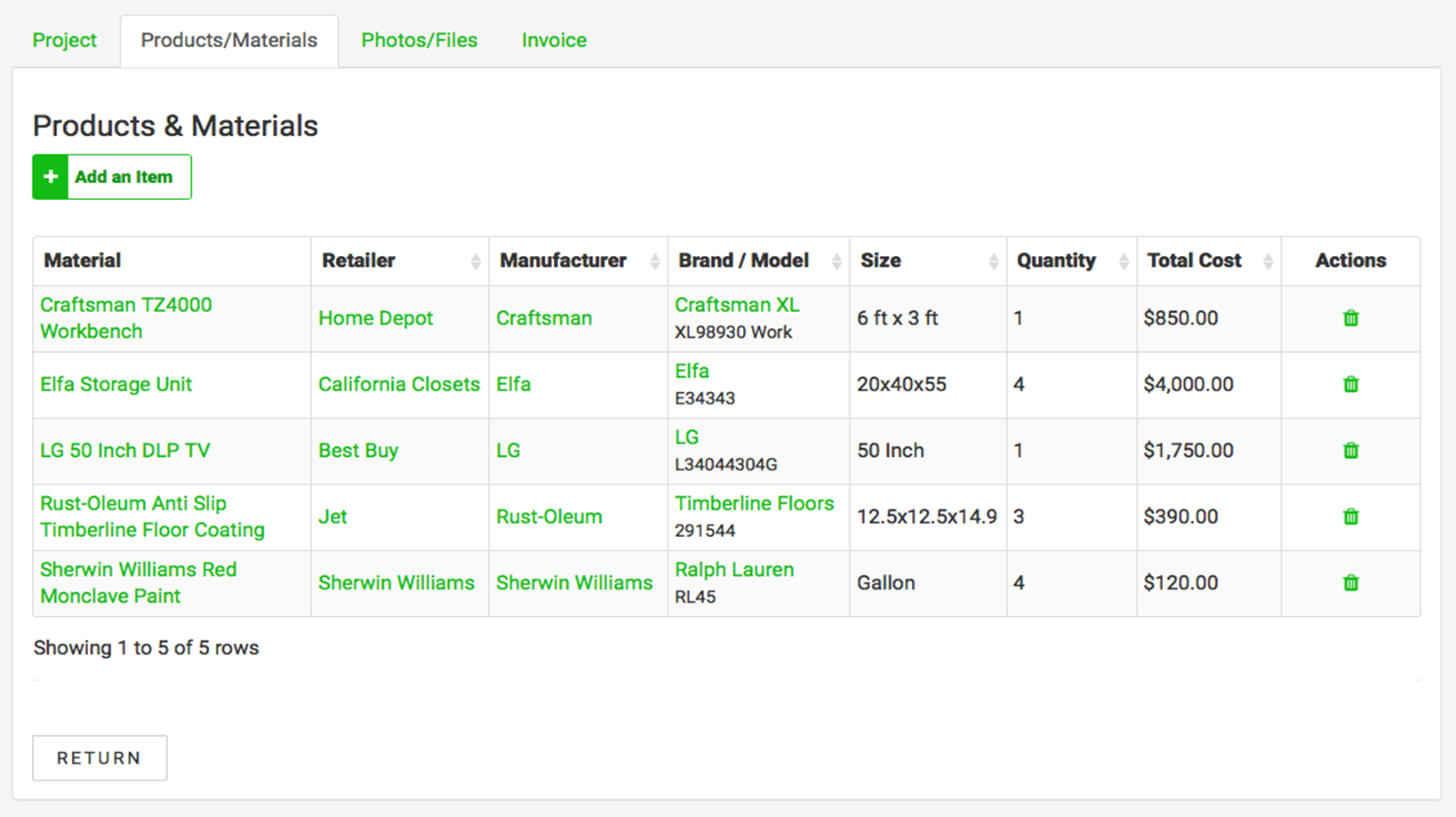The image size is (1456, 817).
Task: Toggle the Size column sort arrows
Action: [994, 260]
